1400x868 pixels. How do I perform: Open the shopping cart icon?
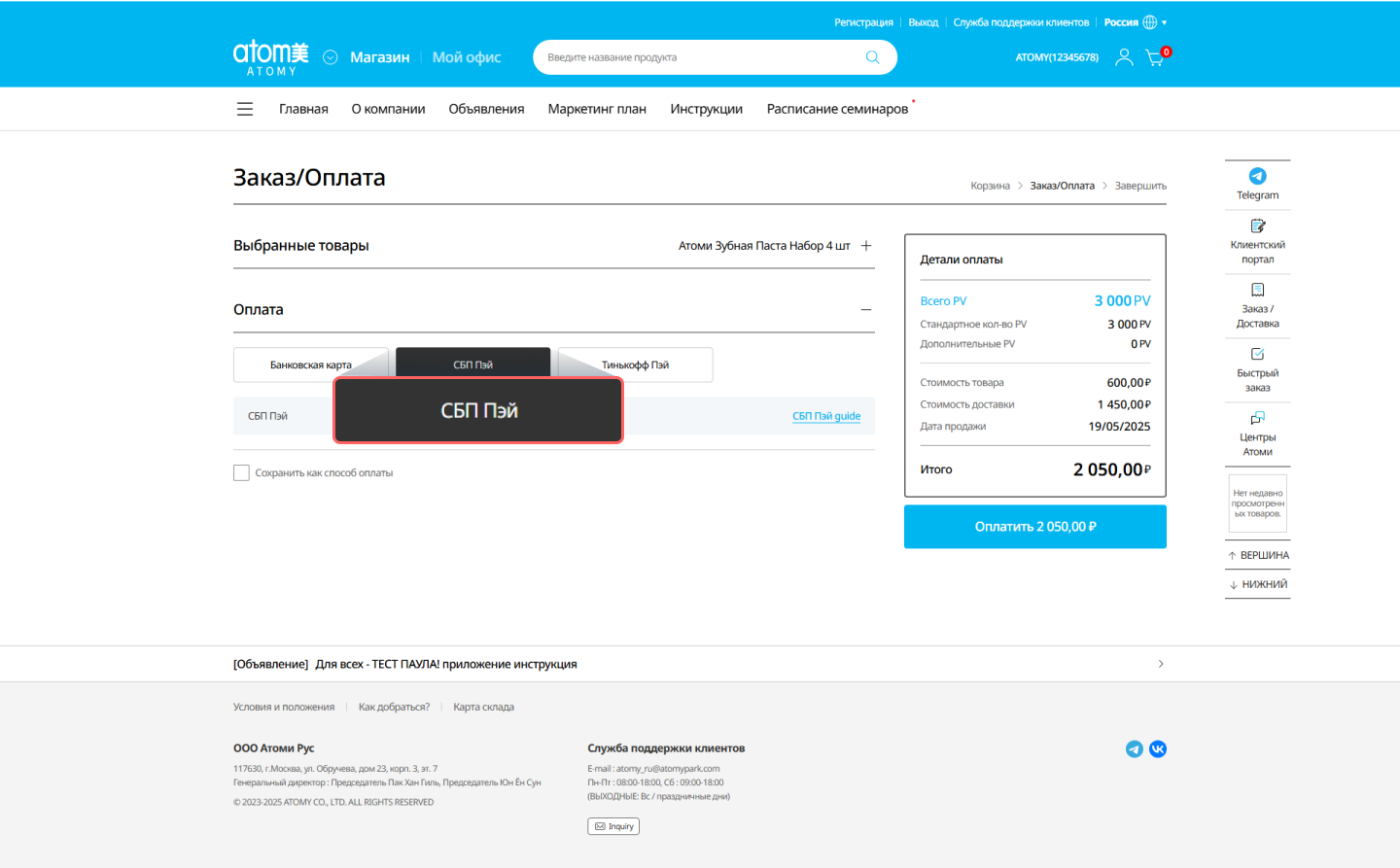(x=1155, y=57)
